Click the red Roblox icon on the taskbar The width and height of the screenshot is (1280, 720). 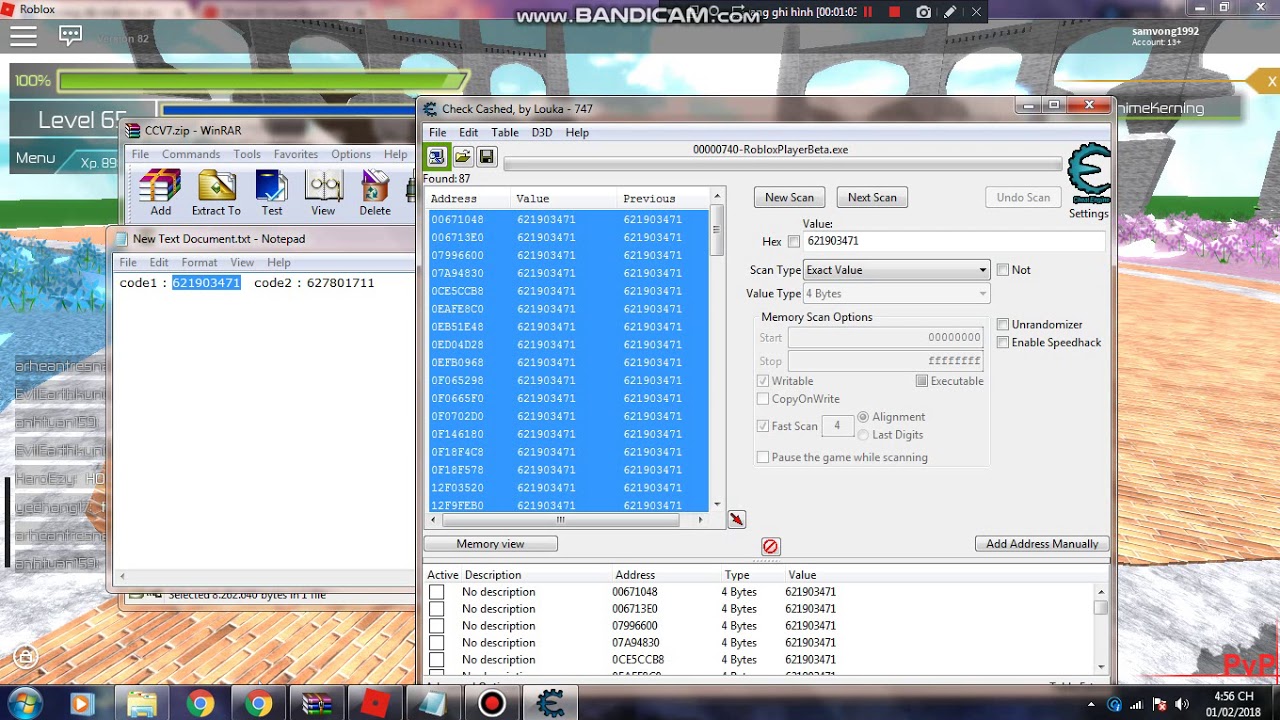point(374,704)
